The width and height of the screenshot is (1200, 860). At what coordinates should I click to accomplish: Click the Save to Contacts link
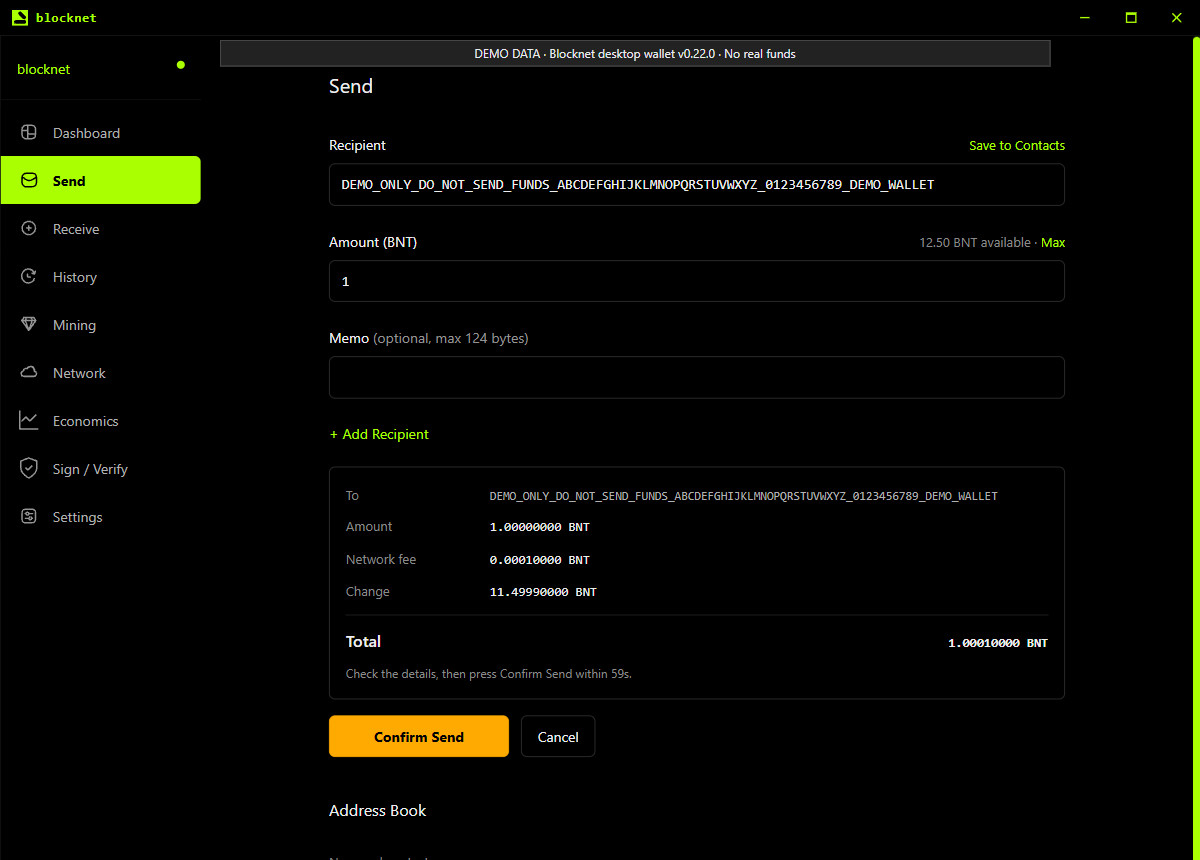(x=1017, y=146)
